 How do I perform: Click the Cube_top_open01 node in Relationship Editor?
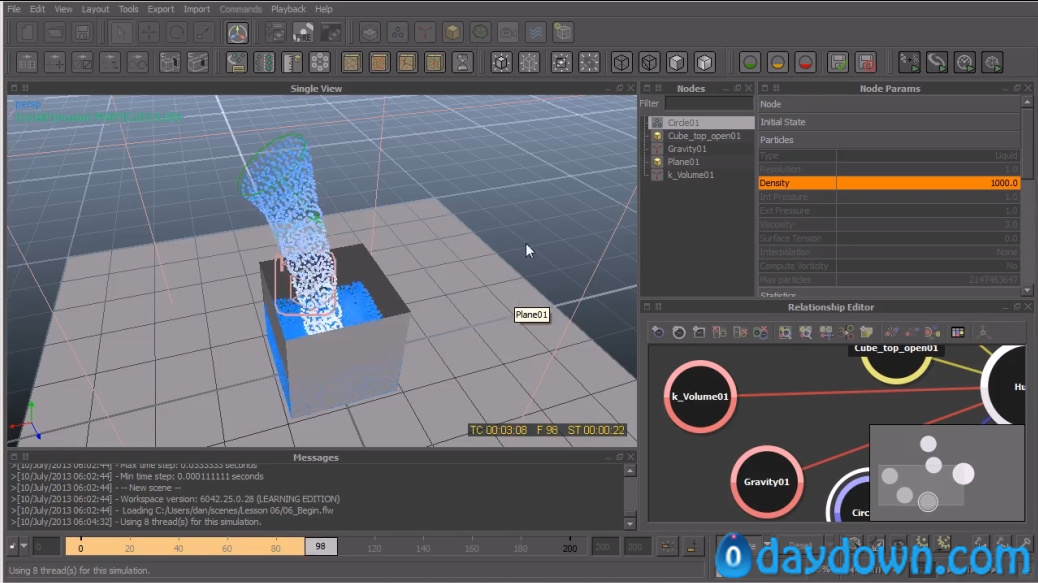[x=896, y=363]
